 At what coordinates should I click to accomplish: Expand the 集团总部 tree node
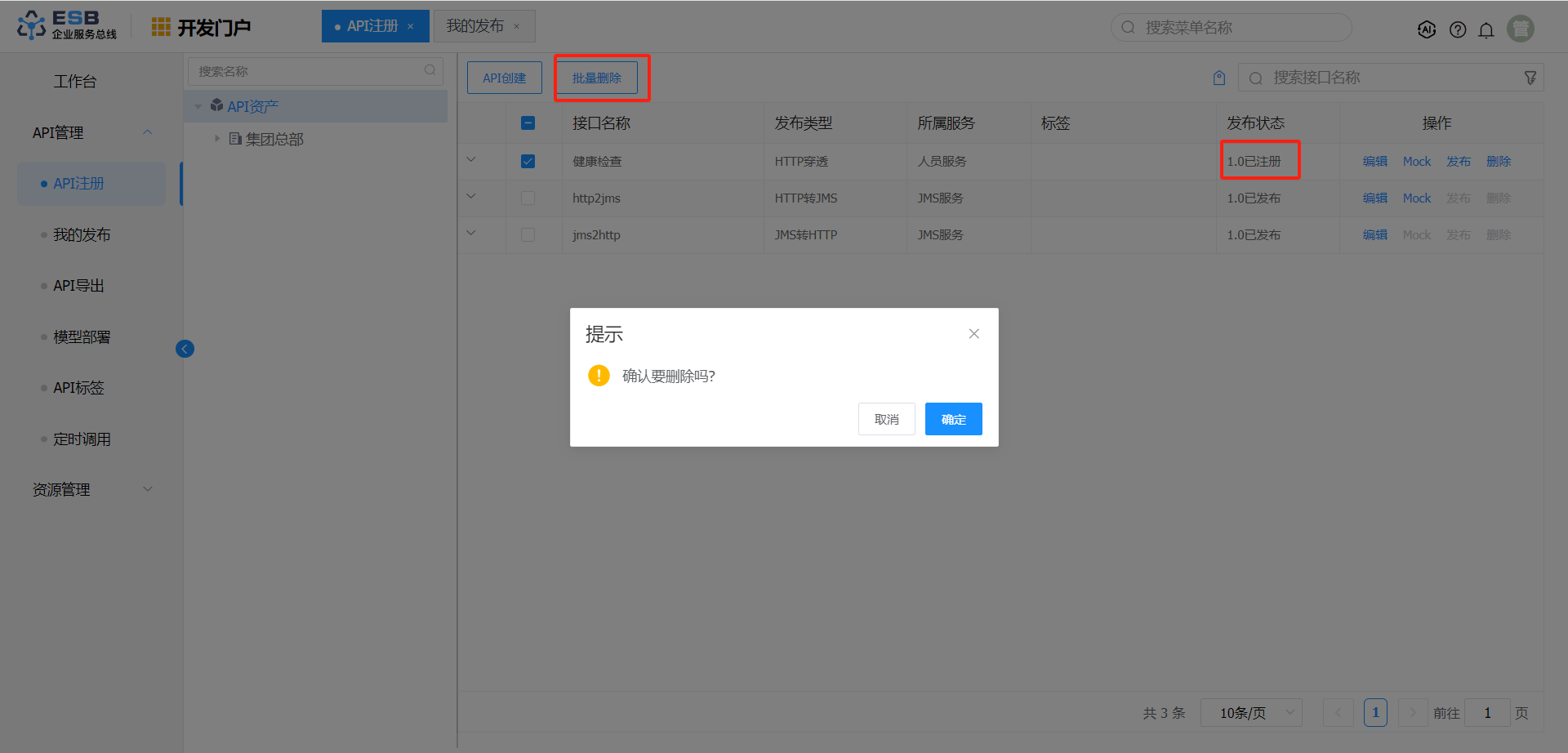pyautogui.click(x=217, y=139)
